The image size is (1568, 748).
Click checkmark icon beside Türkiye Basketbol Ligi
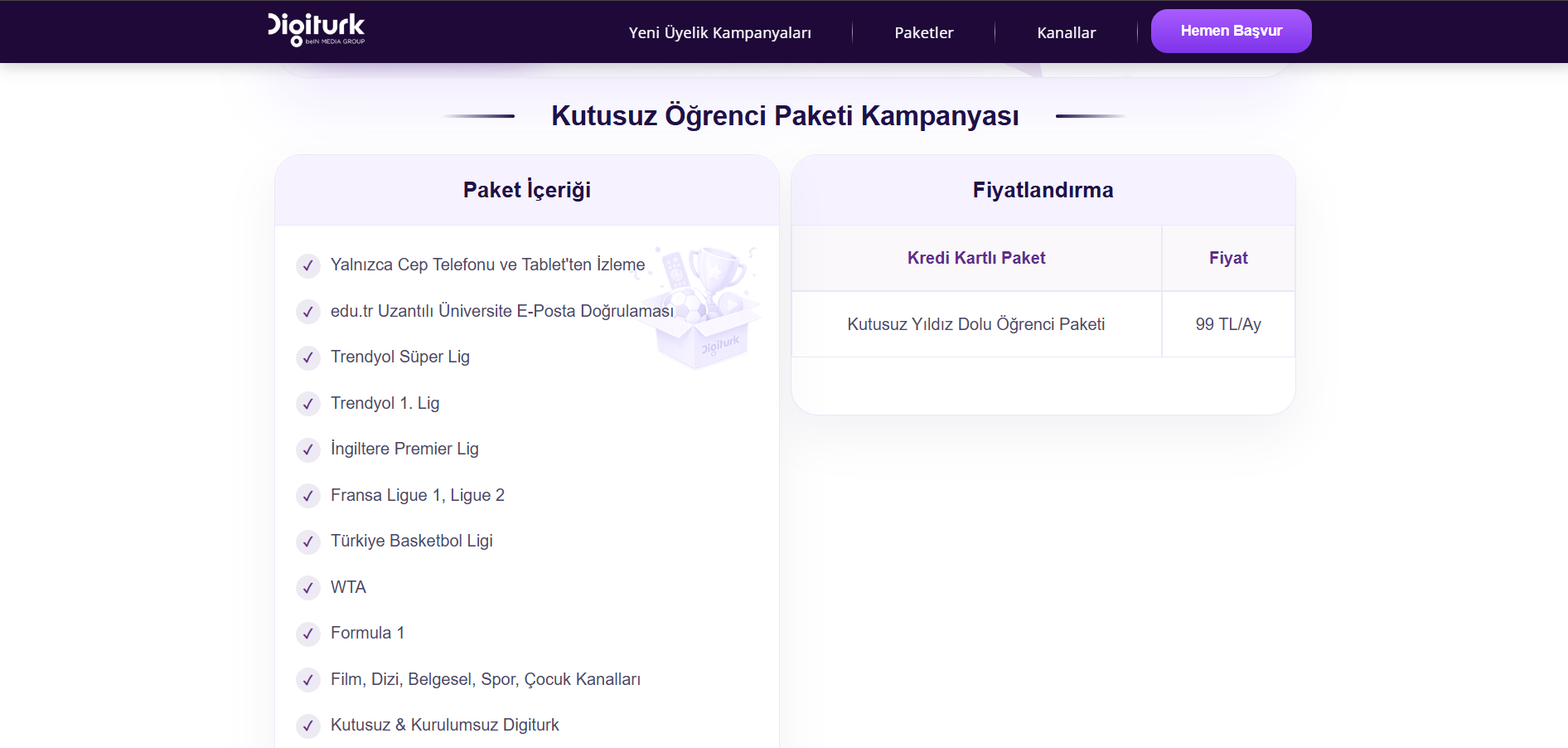[x=308, y=542]
